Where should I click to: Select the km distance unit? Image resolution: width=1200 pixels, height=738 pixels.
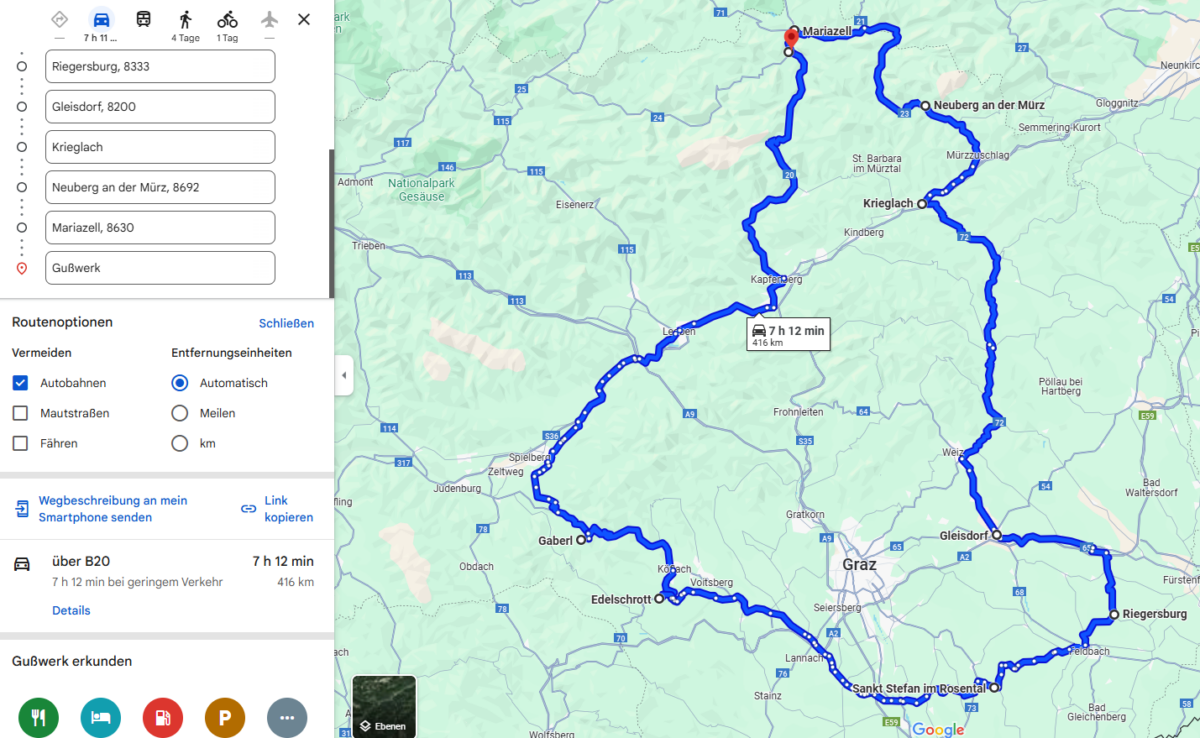coord(180,443)
